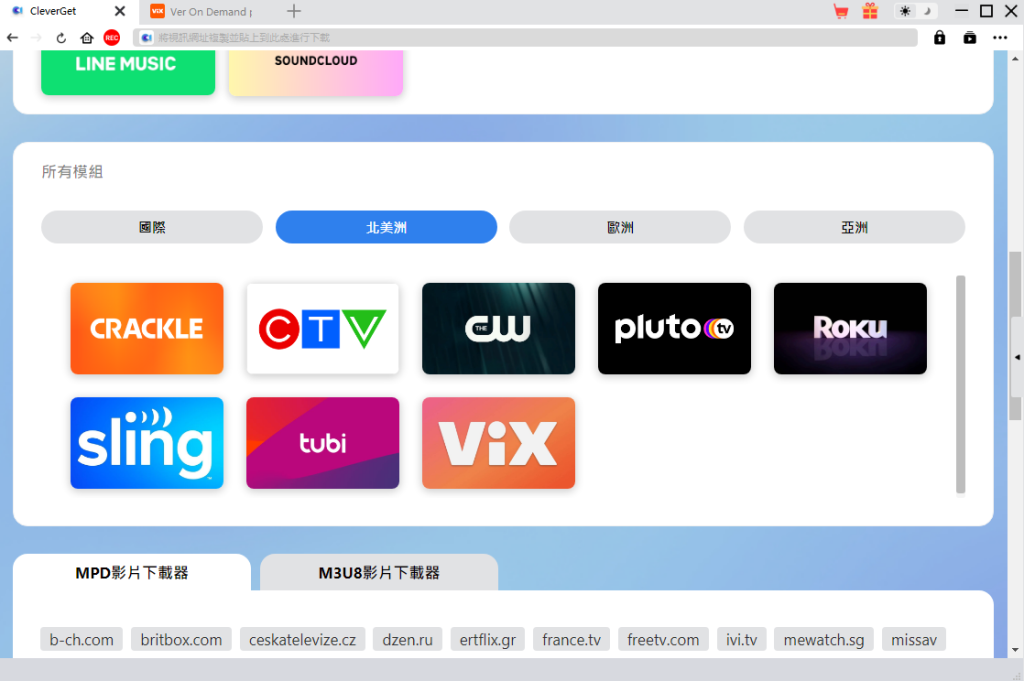Select the 國際 region filter
Image resolution: width=1024 pixels, height=681 pixels.
pos(152,227)
